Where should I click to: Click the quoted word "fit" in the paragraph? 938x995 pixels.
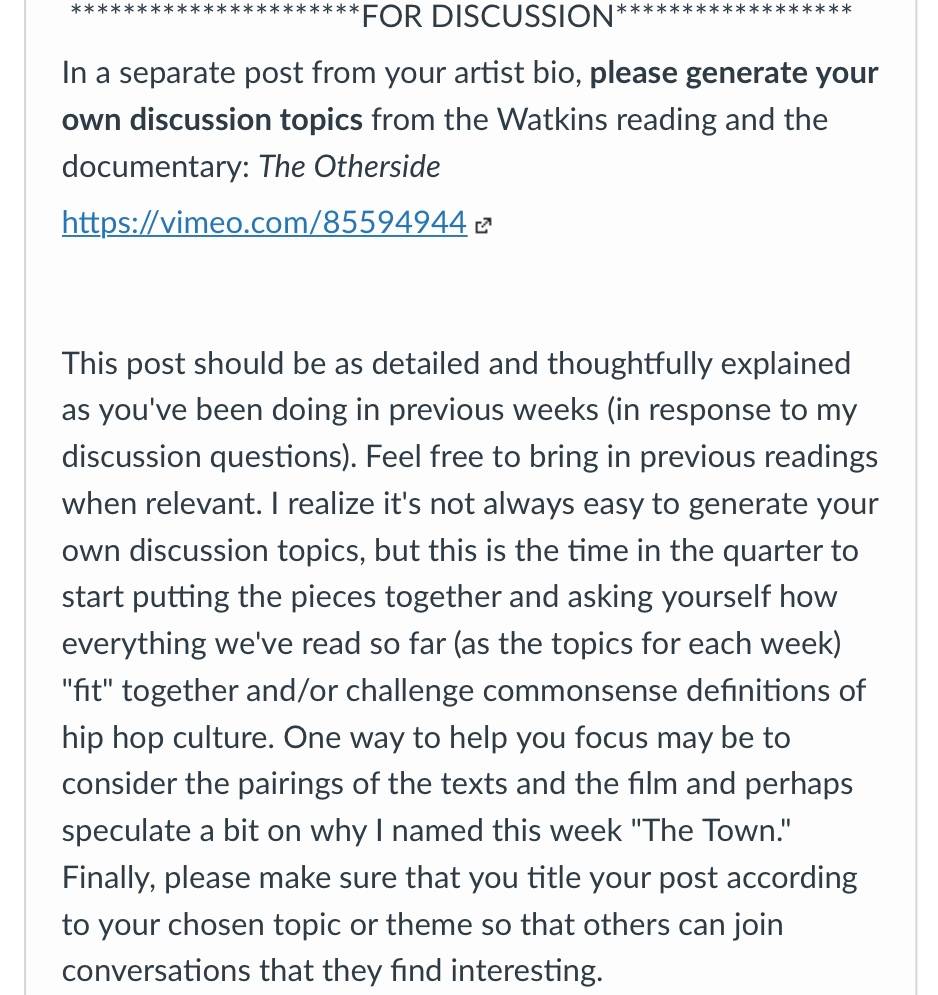coord(87,690)
